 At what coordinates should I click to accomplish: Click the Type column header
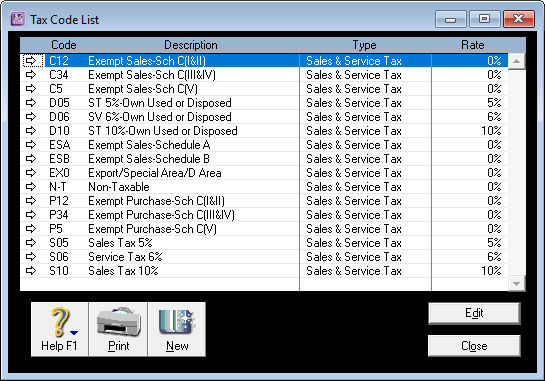(365, 45)
